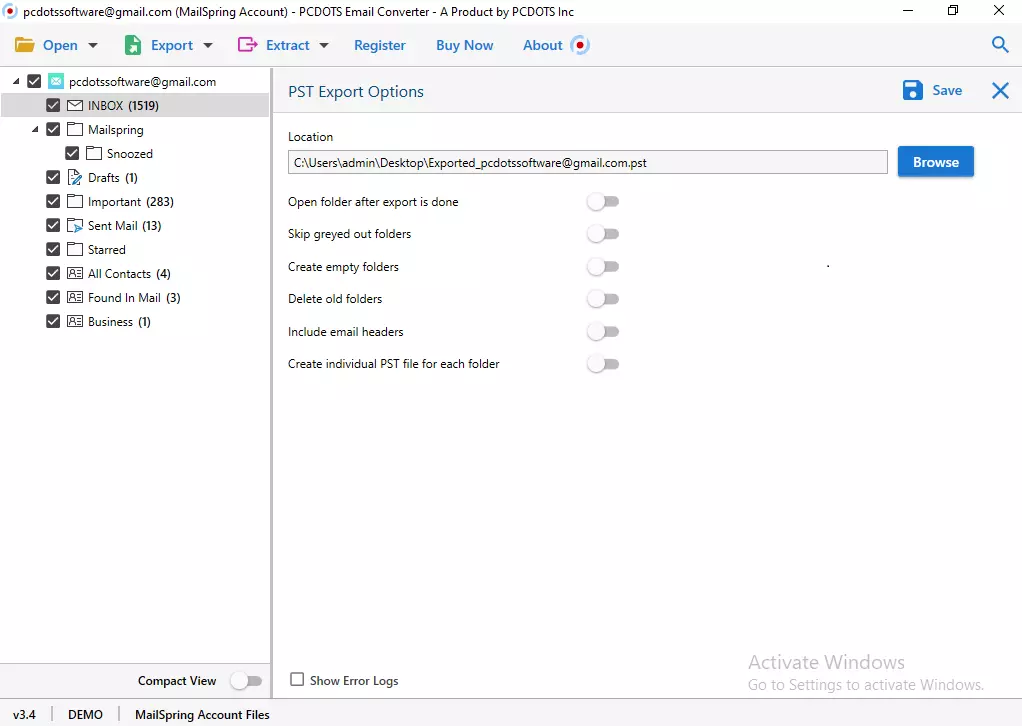1022x726 pixels.
Task: Click the Starred folder icon
Action: [75, 249]
